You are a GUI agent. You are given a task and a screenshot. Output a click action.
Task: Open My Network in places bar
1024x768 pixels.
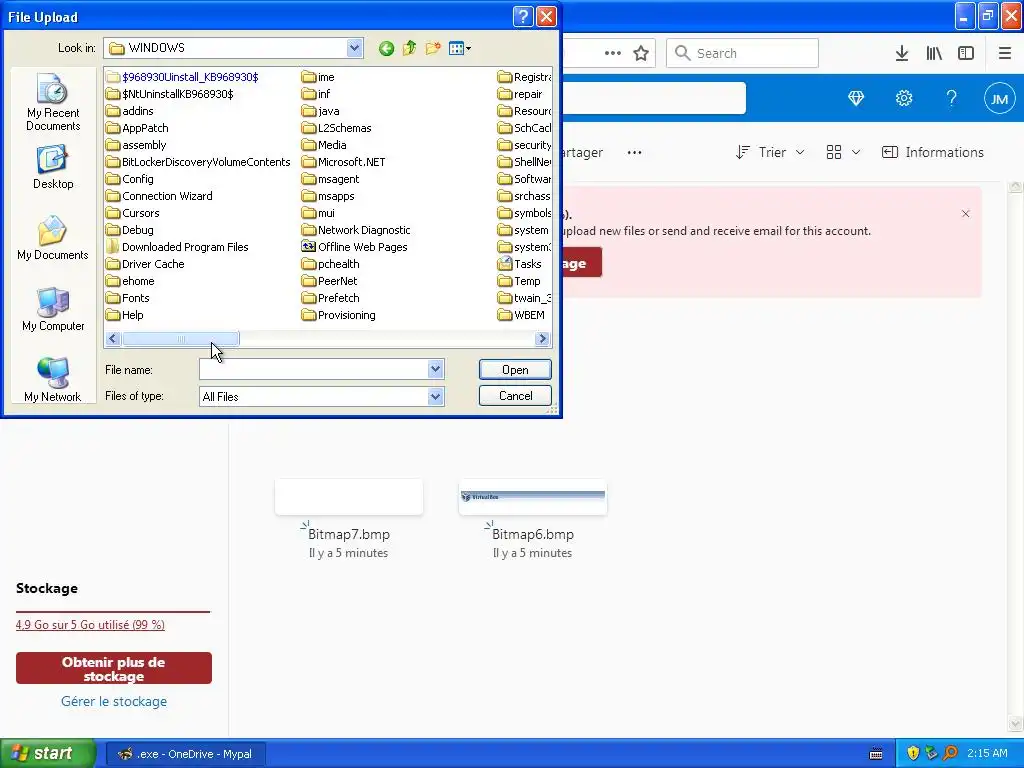click(53, 380)
